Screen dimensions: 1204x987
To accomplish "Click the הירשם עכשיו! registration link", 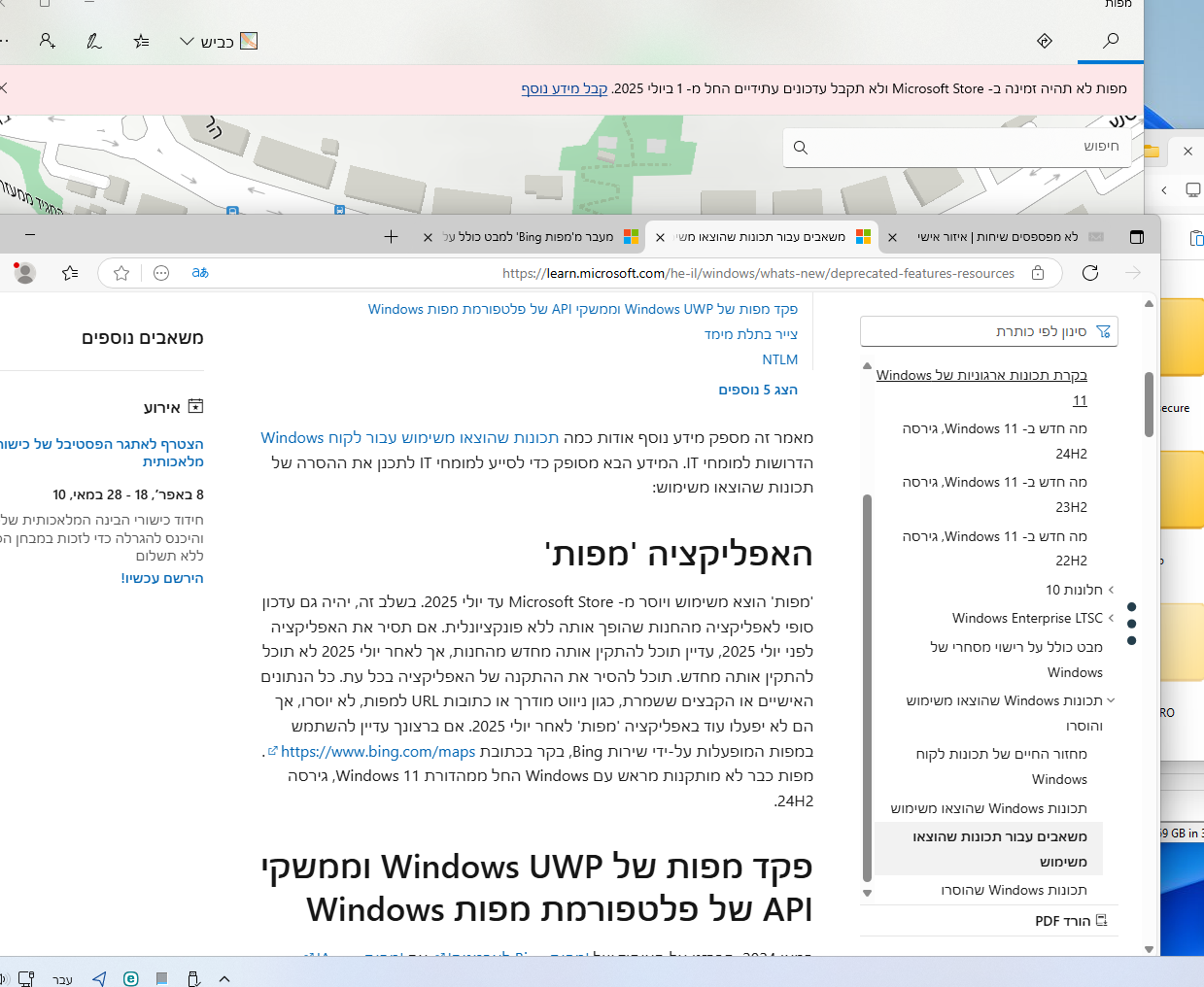I will [162, 578].
